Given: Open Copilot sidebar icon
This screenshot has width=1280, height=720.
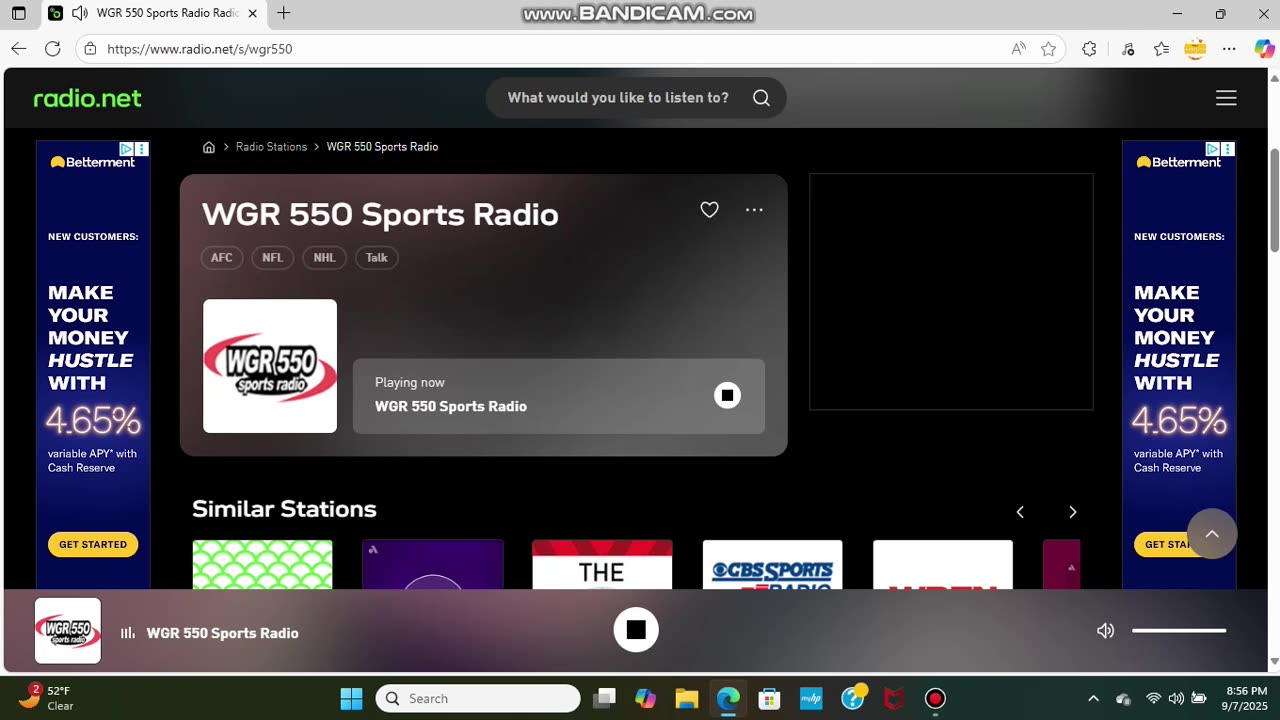Looking at the screenshot, I should 1263,48.
